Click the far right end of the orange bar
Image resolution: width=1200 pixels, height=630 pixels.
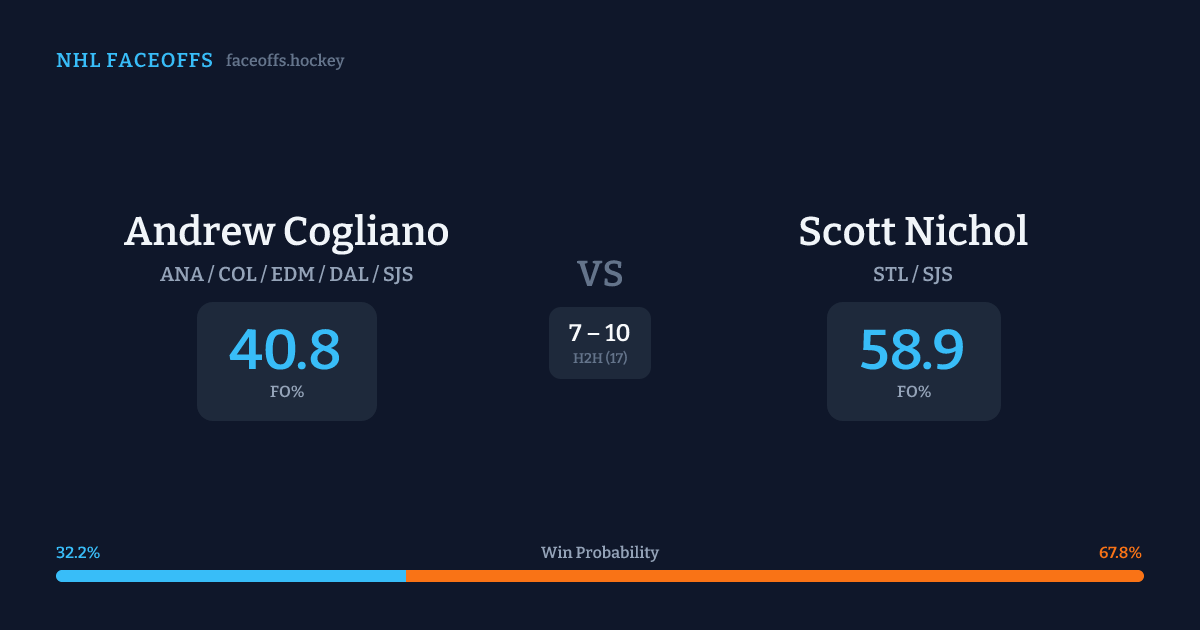pyautogui.click(x=1139, y=576)
